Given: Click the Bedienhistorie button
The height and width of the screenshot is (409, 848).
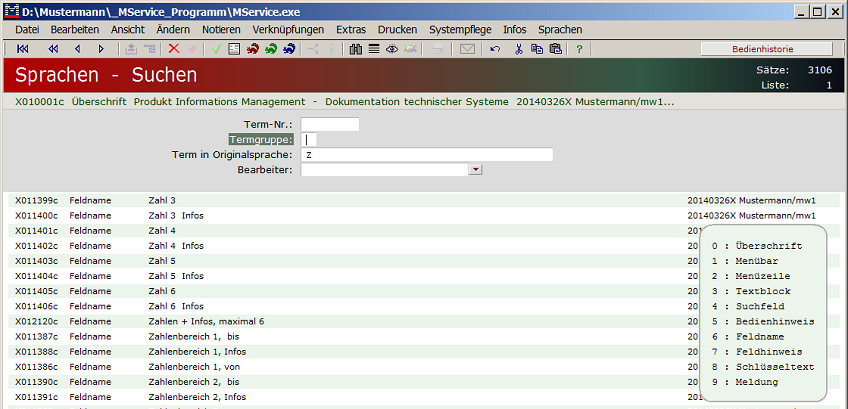Looking at the screenshot, I should (765, 49).
